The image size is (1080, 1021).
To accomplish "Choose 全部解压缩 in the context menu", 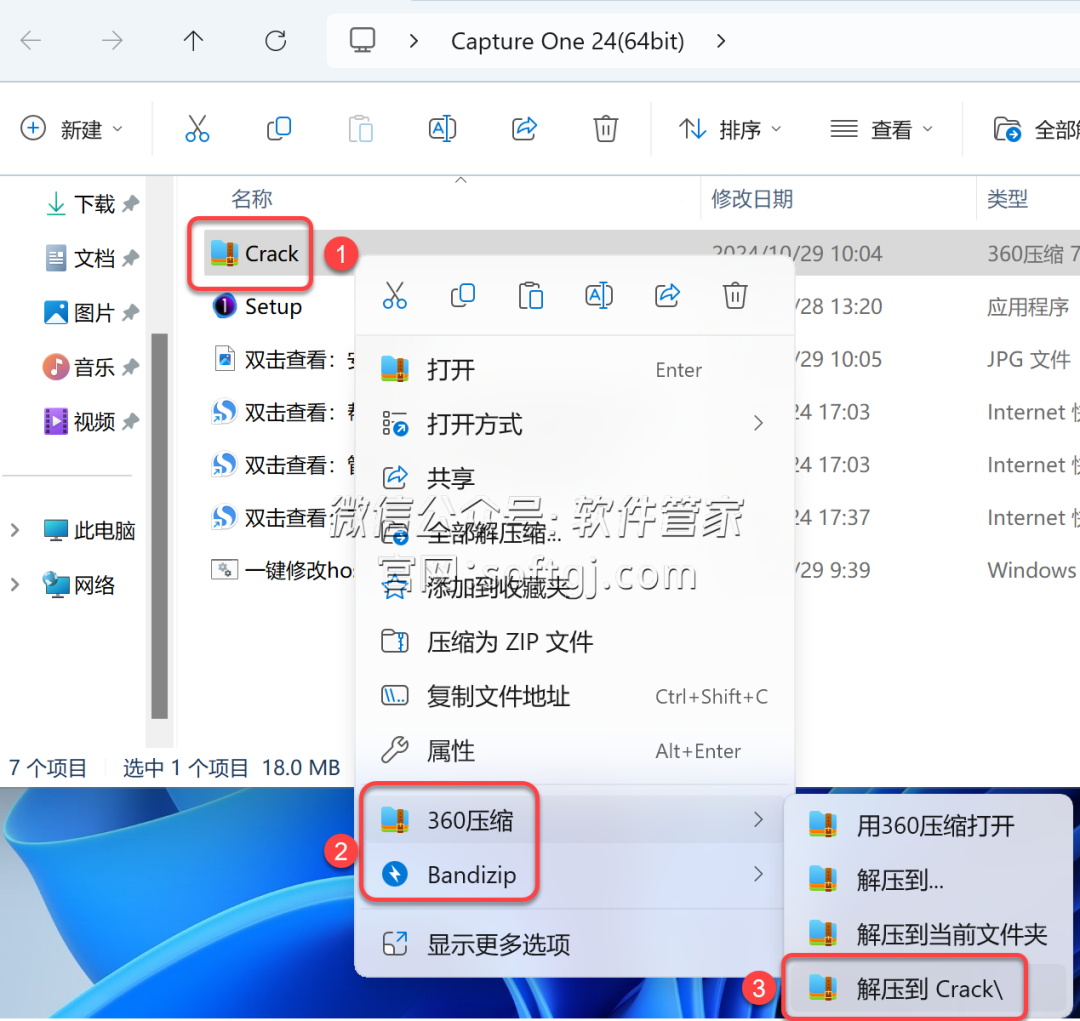I will pyautogui.click(x=574, y=533).
